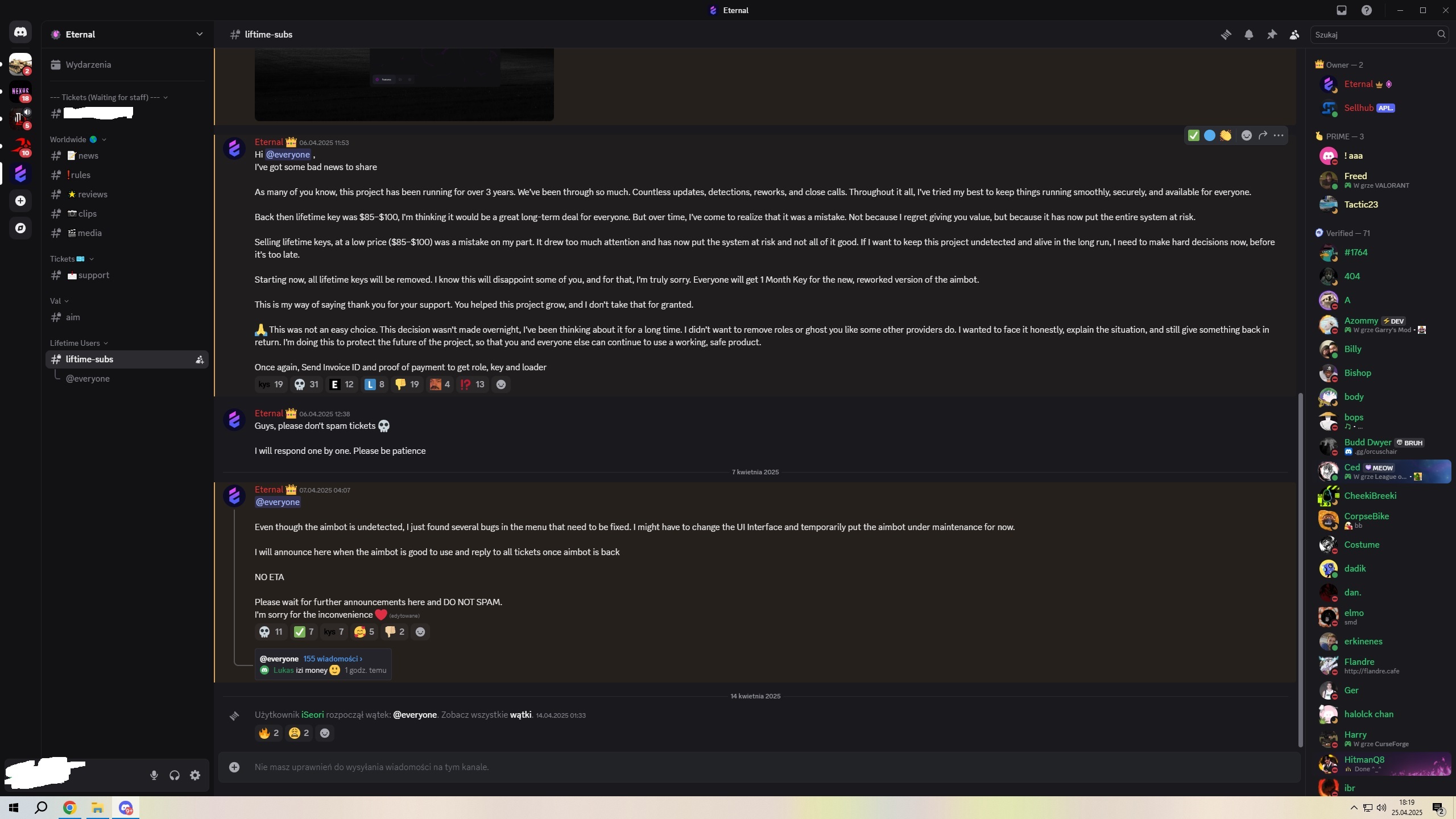Open notification settings bell icon

1248,35
